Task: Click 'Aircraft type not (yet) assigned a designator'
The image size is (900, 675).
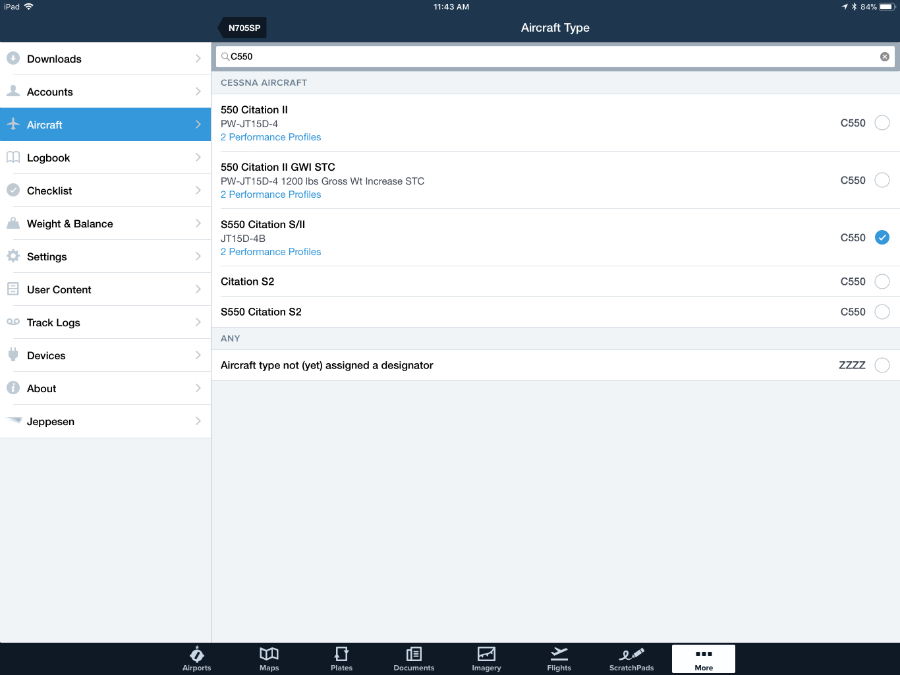Action: [327, 365]
